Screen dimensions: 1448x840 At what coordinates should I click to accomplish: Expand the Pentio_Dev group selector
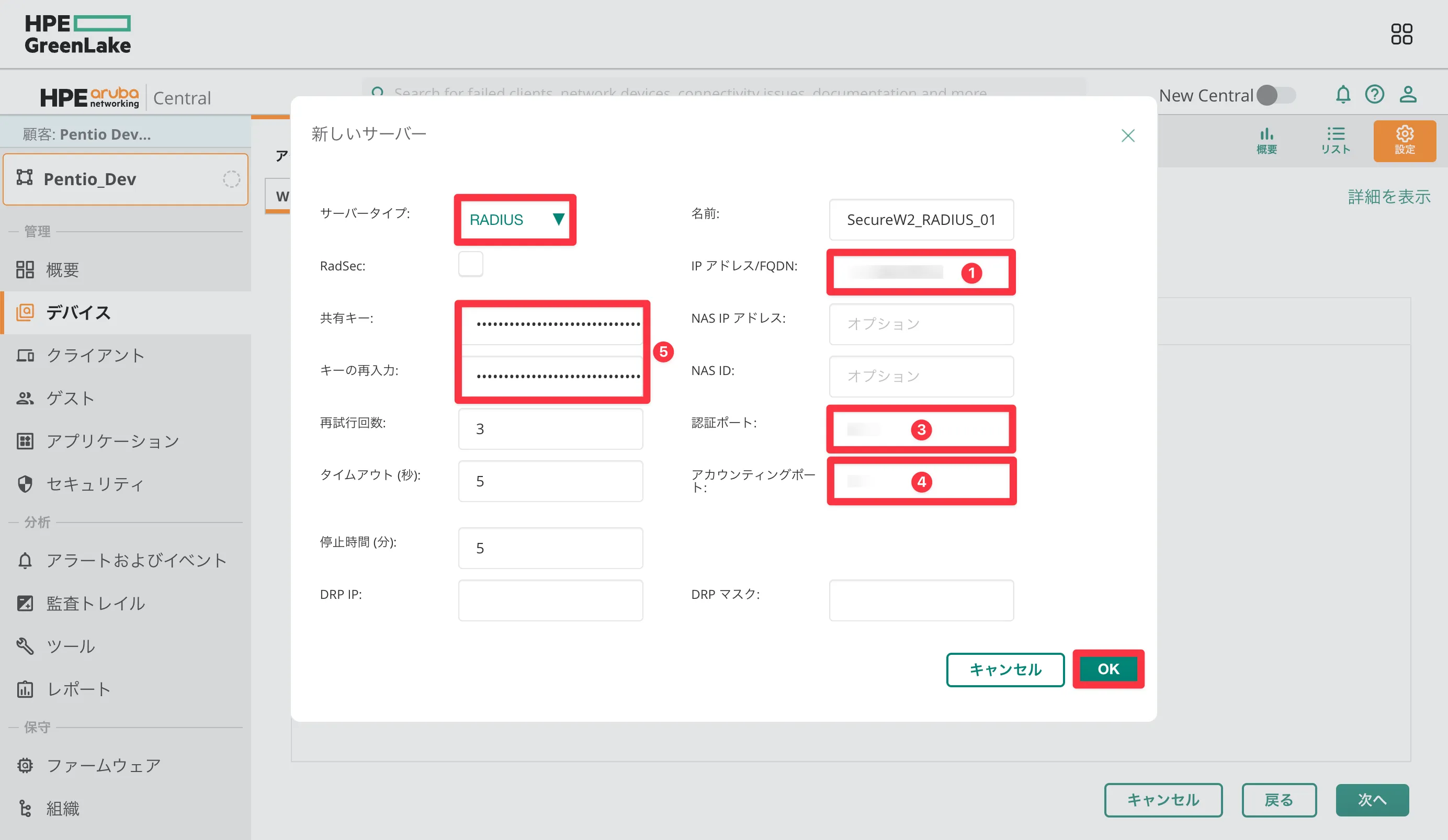125,179
